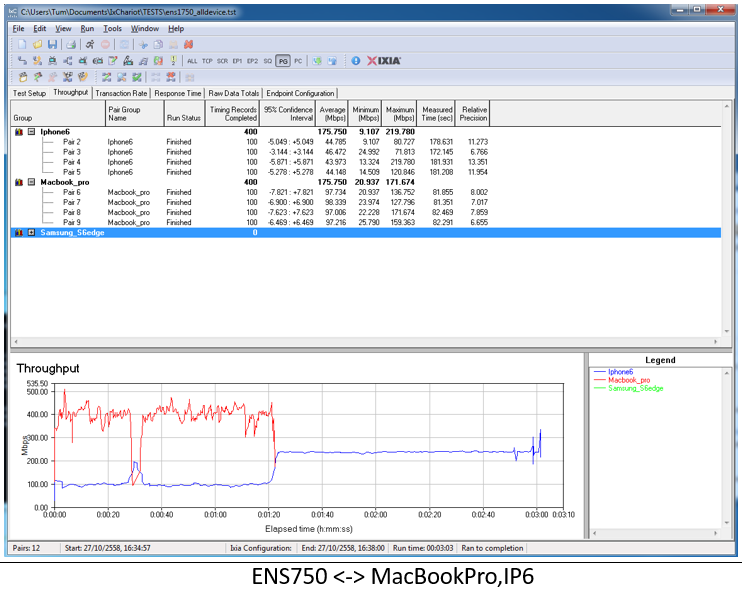
Task: Click the green checkmark toolbar icon
Action: tap(137, 77)
